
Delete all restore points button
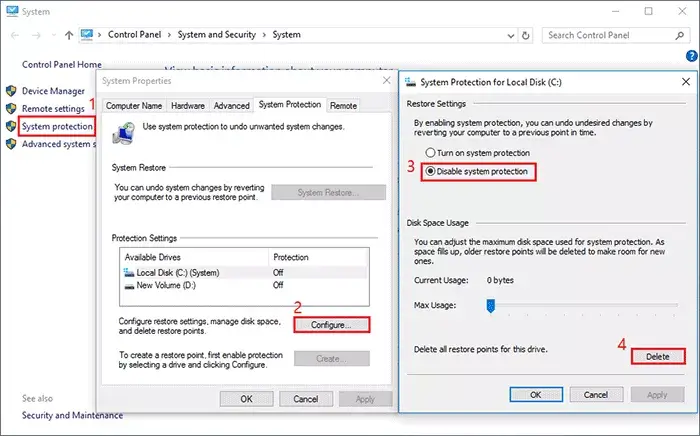[x=658, y=357]
